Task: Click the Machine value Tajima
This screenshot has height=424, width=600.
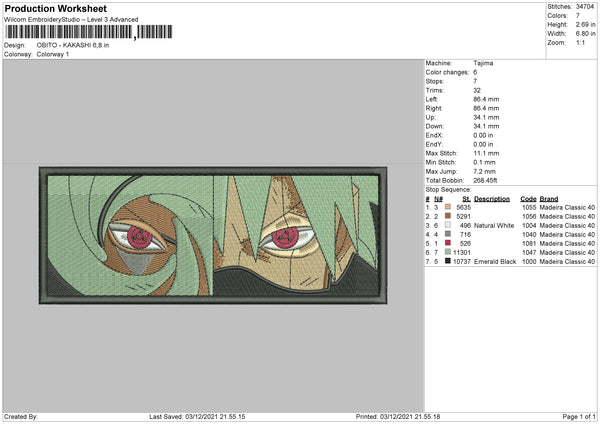Action: pyautogui.click(x=483, y=63)
